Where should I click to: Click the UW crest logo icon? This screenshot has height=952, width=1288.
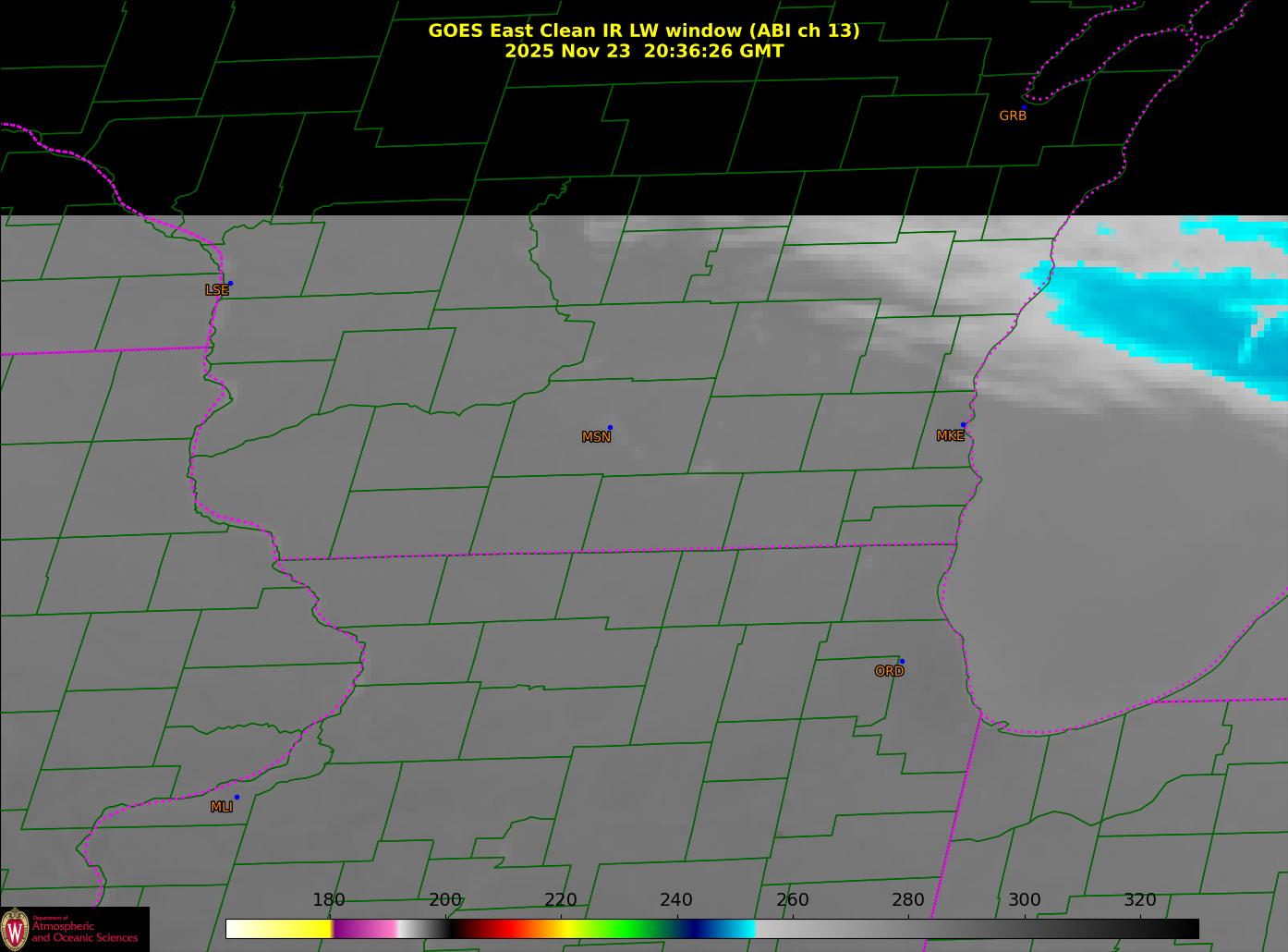(x=15, y=929)
